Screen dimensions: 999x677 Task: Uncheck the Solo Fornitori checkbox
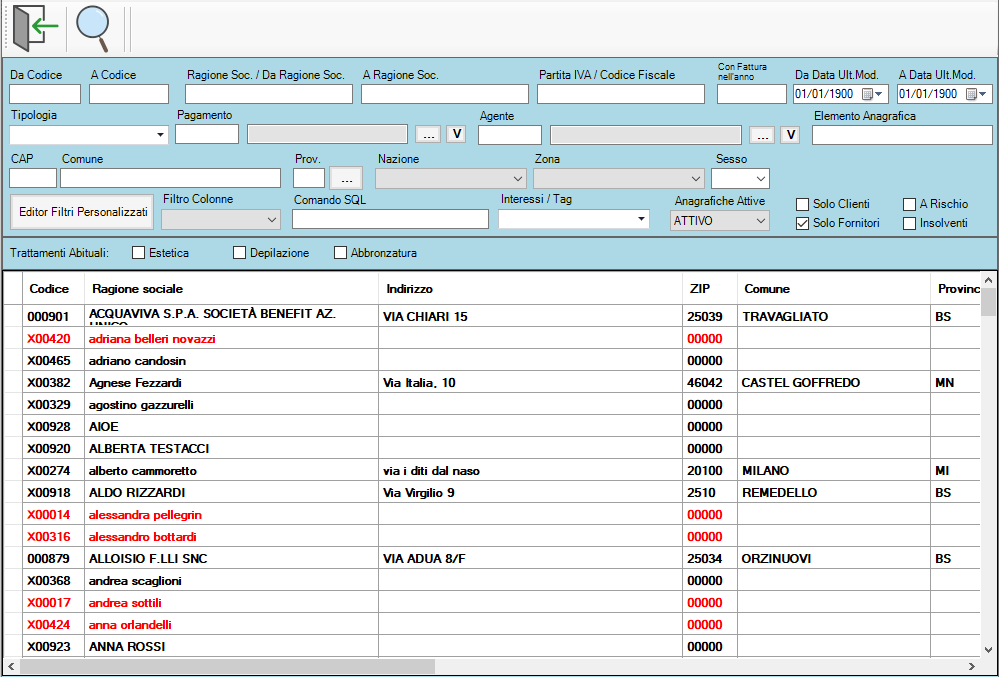click(x=802, y=223)
